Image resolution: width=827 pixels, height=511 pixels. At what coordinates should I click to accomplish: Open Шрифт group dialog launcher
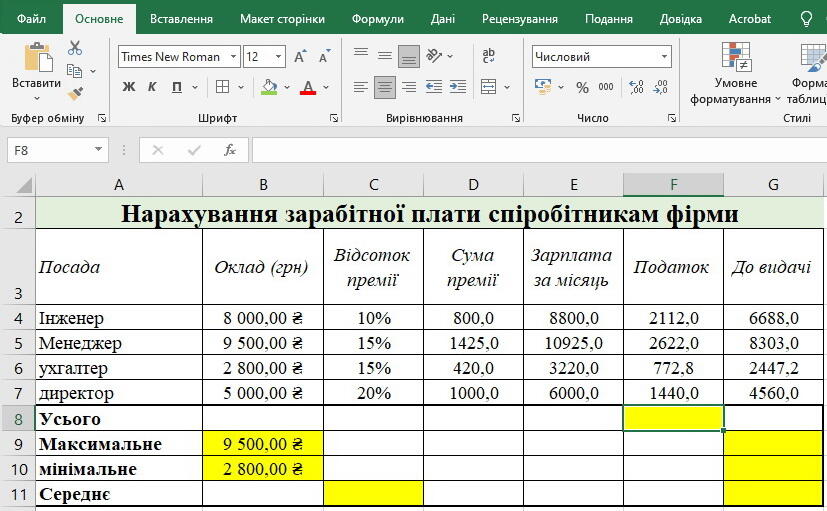334,119
